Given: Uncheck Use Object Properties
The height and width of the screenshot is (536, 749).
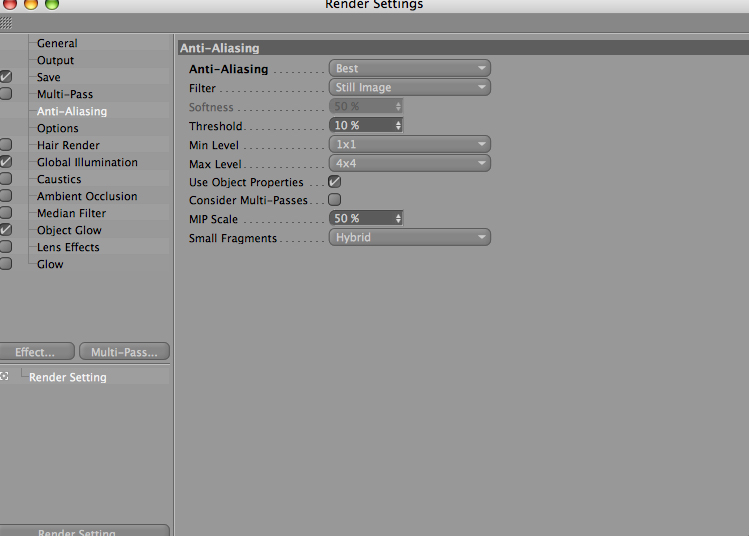Looking at the screenshot, I should coord(334,182).
